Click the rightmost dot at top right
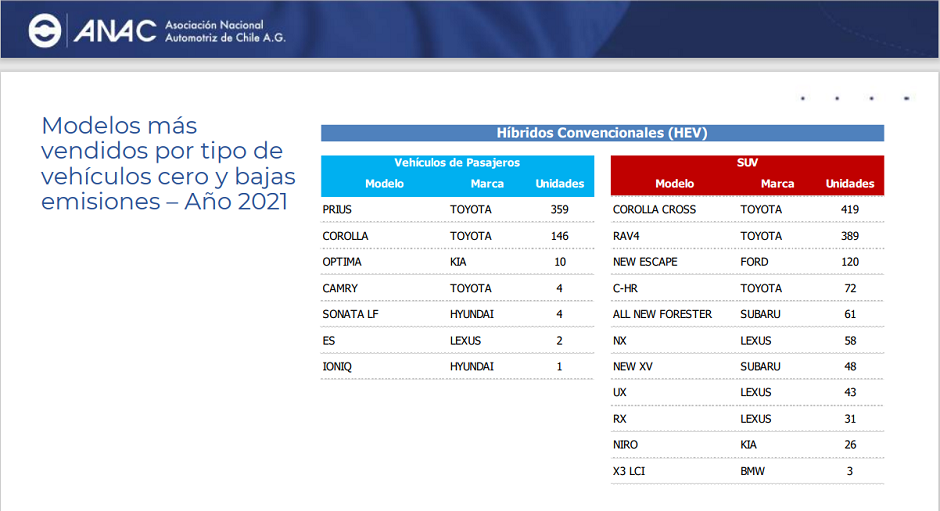940x511 pixels. pos(906,99)
